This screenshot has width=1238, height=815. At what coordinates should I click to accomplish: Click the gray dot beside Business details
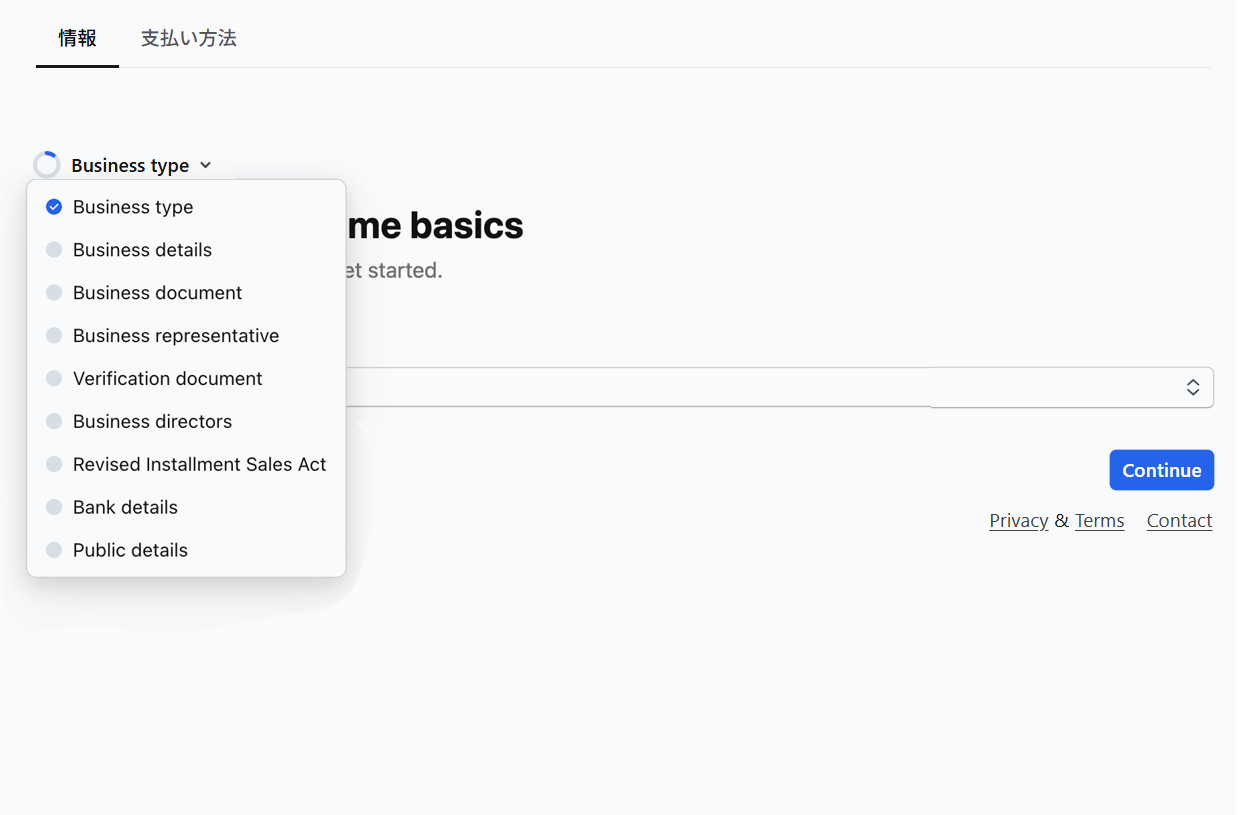(53, 249)
